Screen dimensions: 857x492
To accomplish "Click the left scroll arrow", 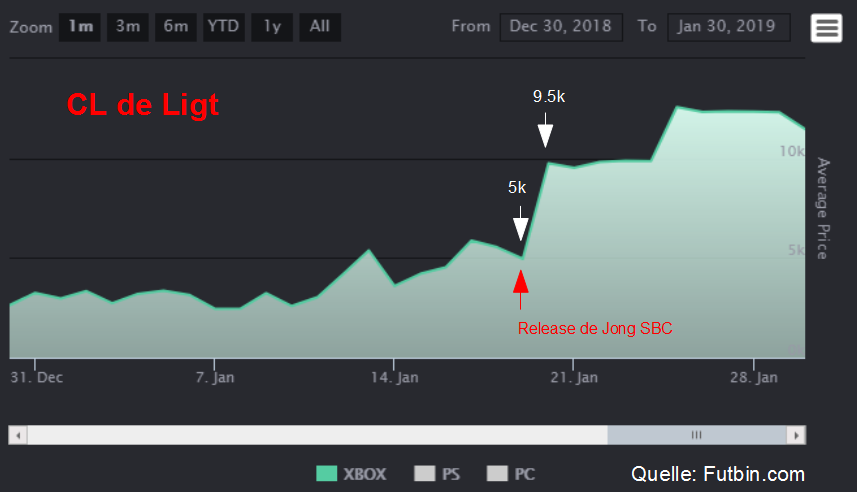I will [x=18, y=435].
